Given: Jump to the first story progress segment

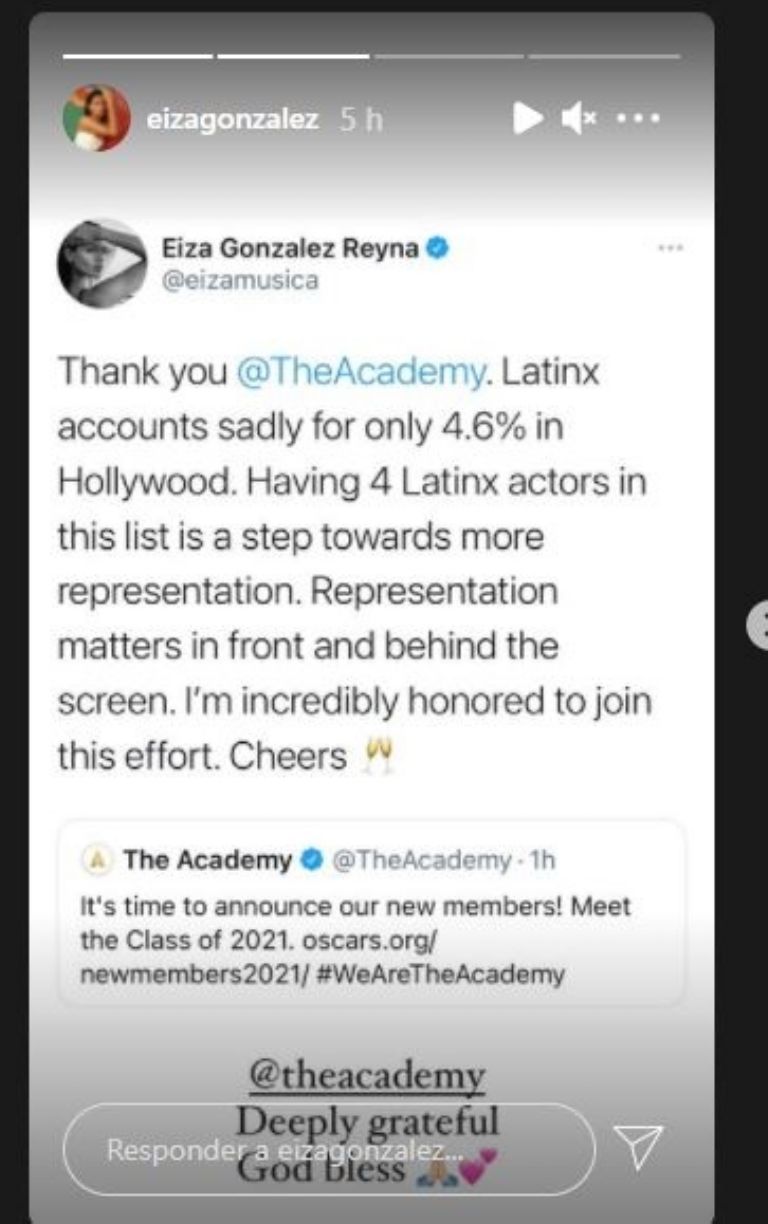Looking at the screenshot, I should pyautogui.click(x=137, y=56).
